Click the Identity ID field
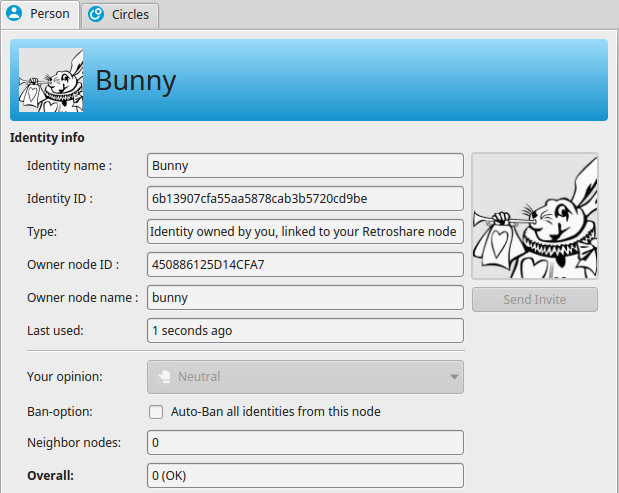 click(x=305, y=199)
